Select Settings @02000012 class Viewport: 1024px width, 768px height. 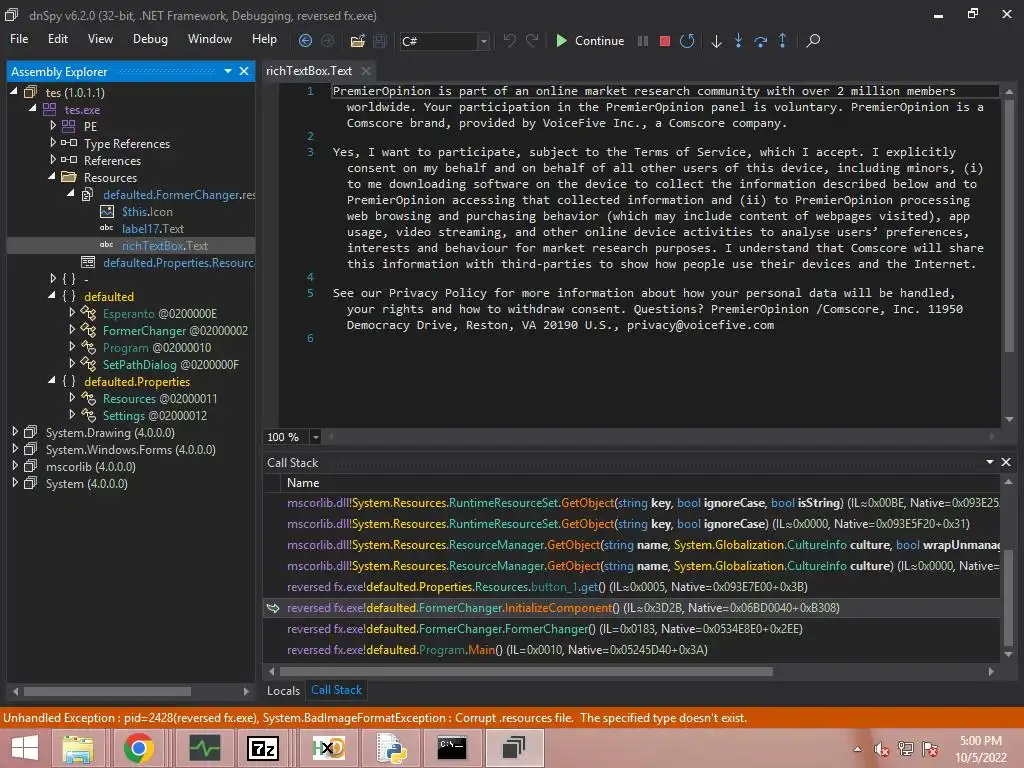pos(154,415)
